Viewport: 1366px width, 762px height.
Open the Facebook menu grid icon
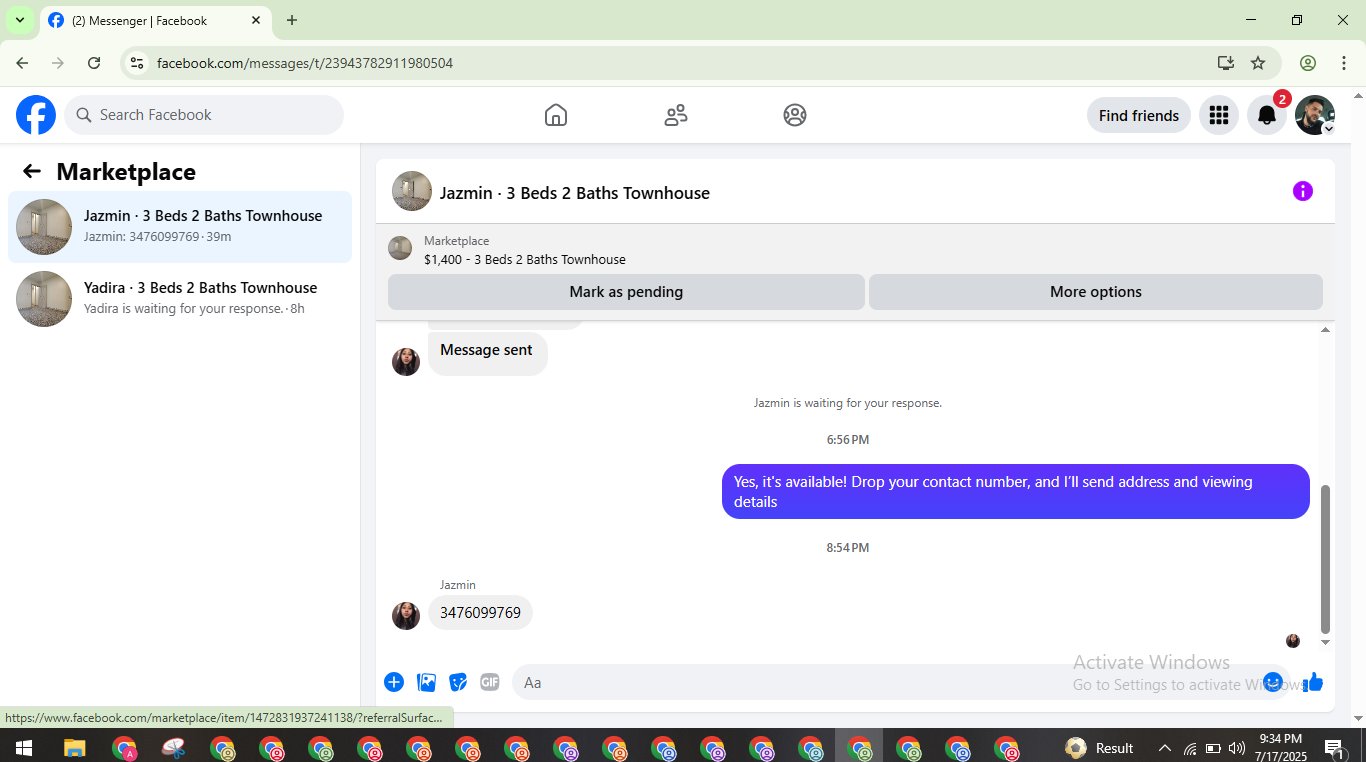click(x=1218, y=115)
